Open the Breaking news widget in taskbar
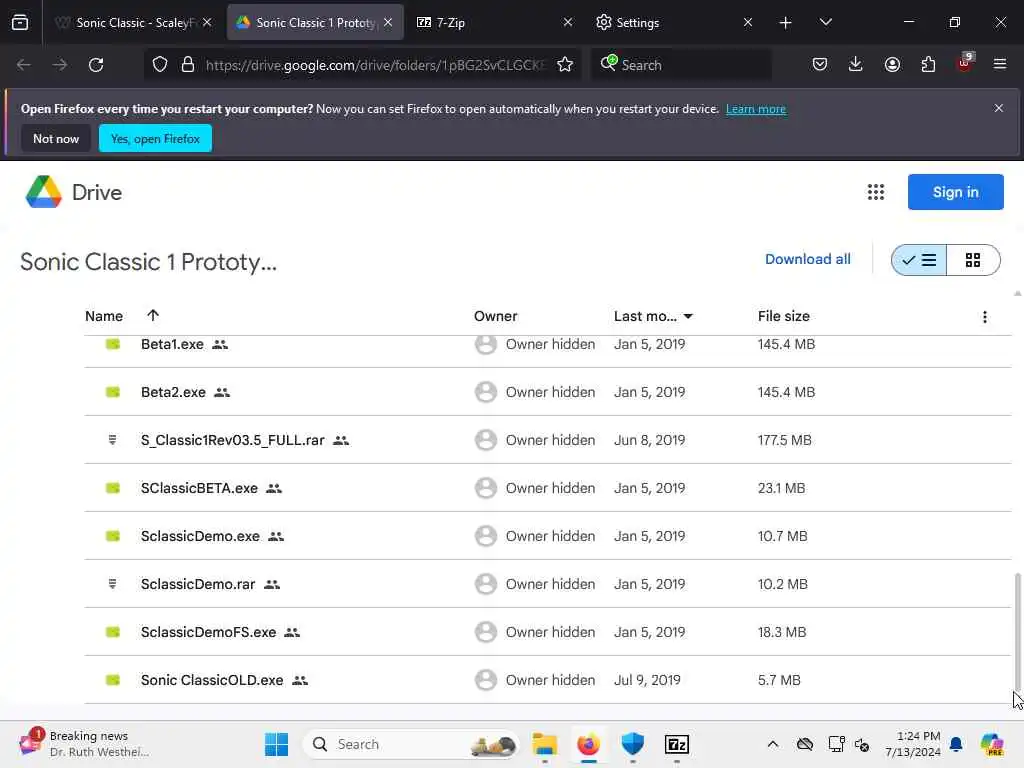1024x768 pixels. 85,744
